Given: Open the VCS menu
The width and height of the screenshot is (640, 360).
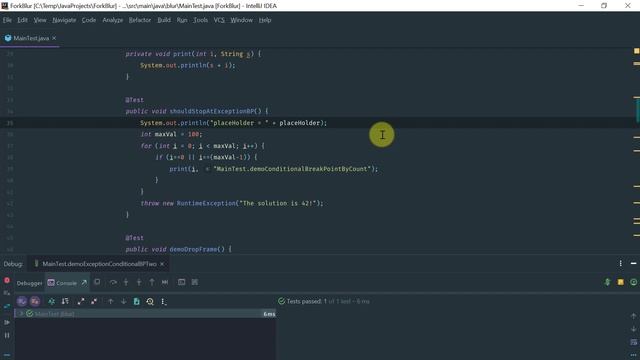Looking at the screenshot, I should coord(219,20).
